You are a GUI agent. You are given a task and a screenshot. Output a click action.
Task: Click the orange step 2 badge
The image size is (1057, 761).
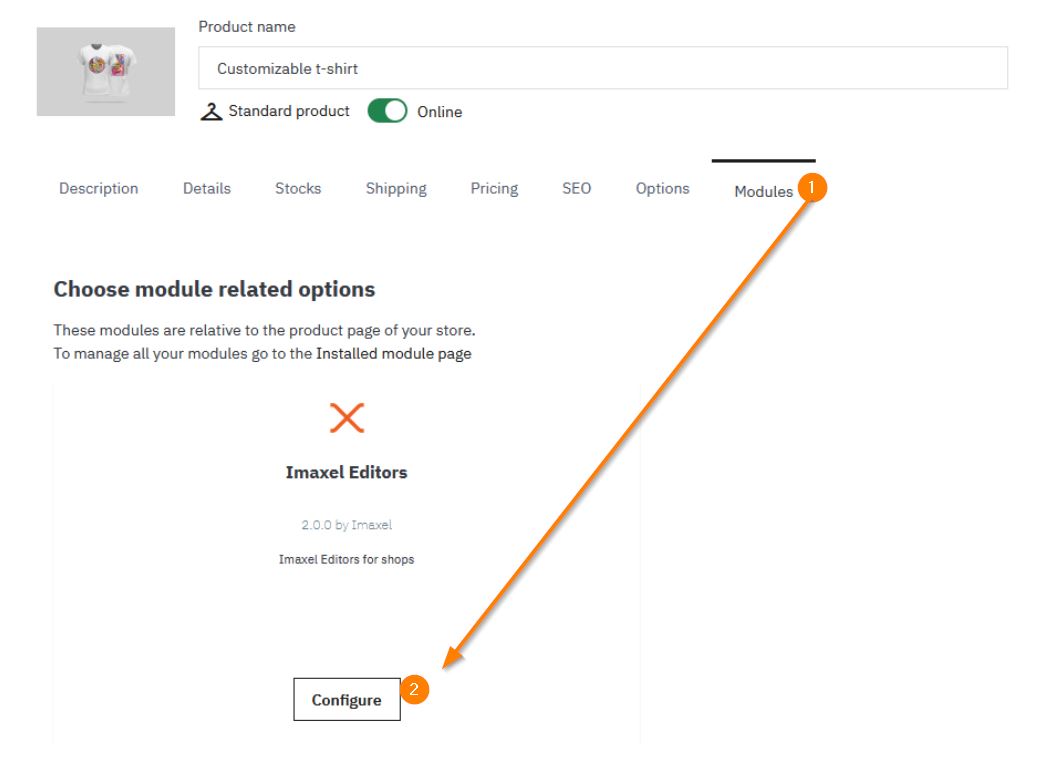(415, 690)
